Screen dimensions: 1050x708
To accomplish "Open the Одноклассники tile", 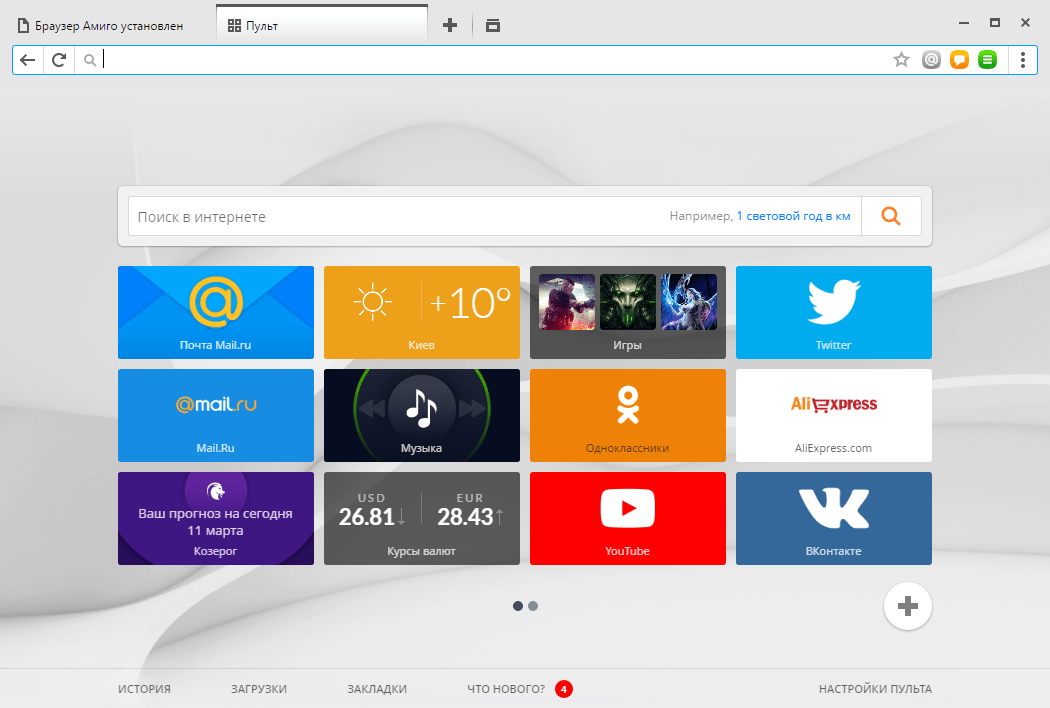I will point(627,415).
